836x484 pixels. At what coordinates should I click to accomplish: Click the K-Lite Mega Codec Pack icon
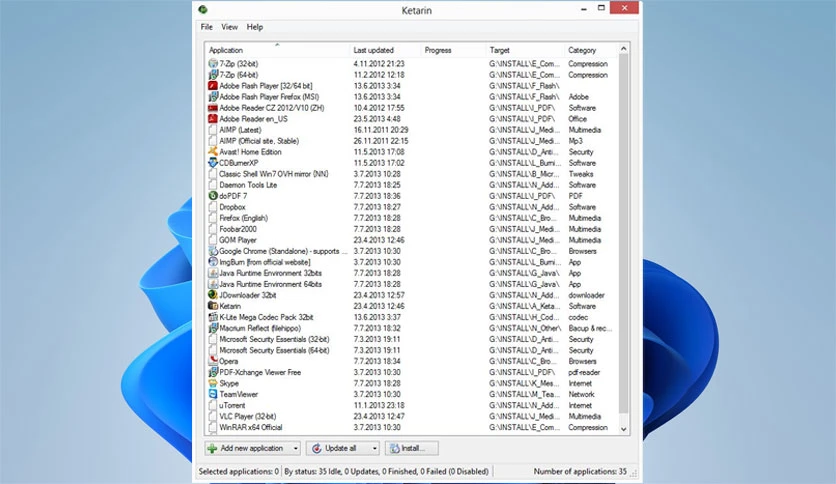(213, 317)
